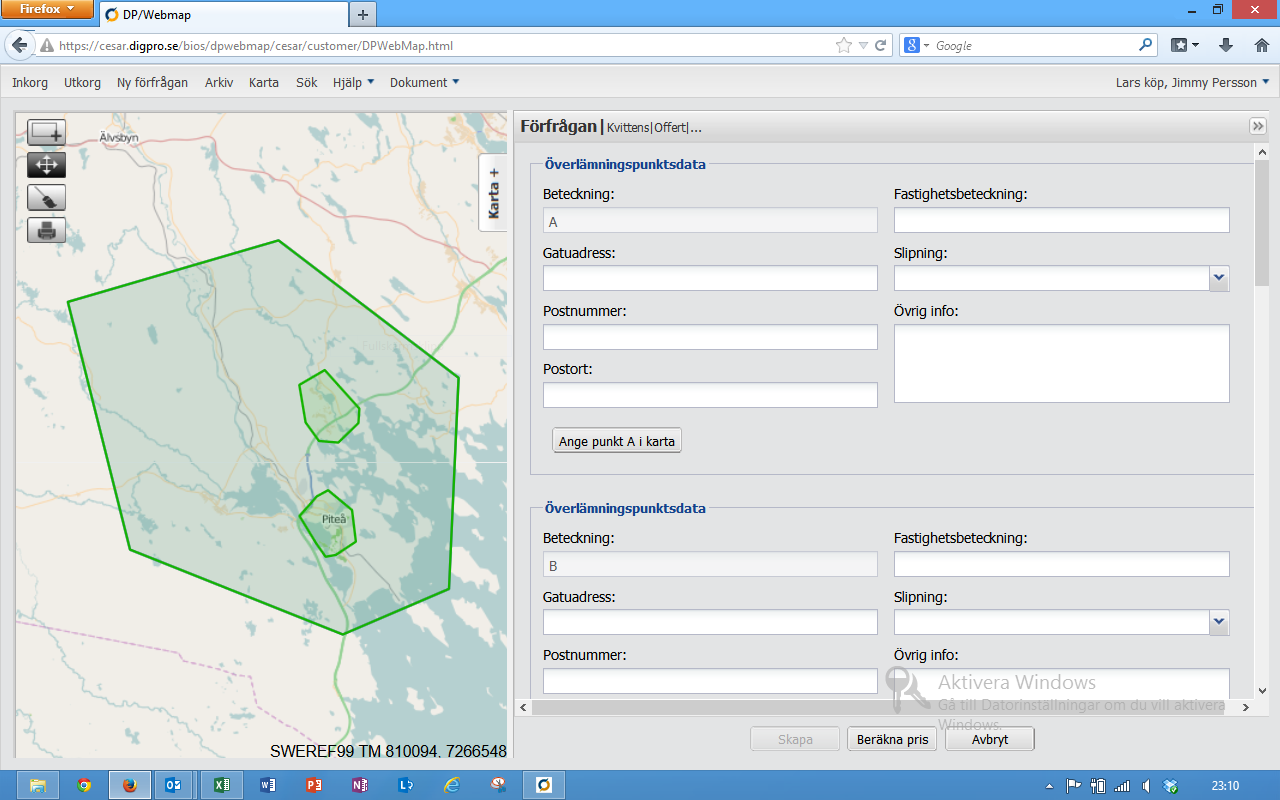Click Övrig info text area for point A
Image resolution: width=1280 pixels, height=800 pixels.
click(x=1061, y=364)
